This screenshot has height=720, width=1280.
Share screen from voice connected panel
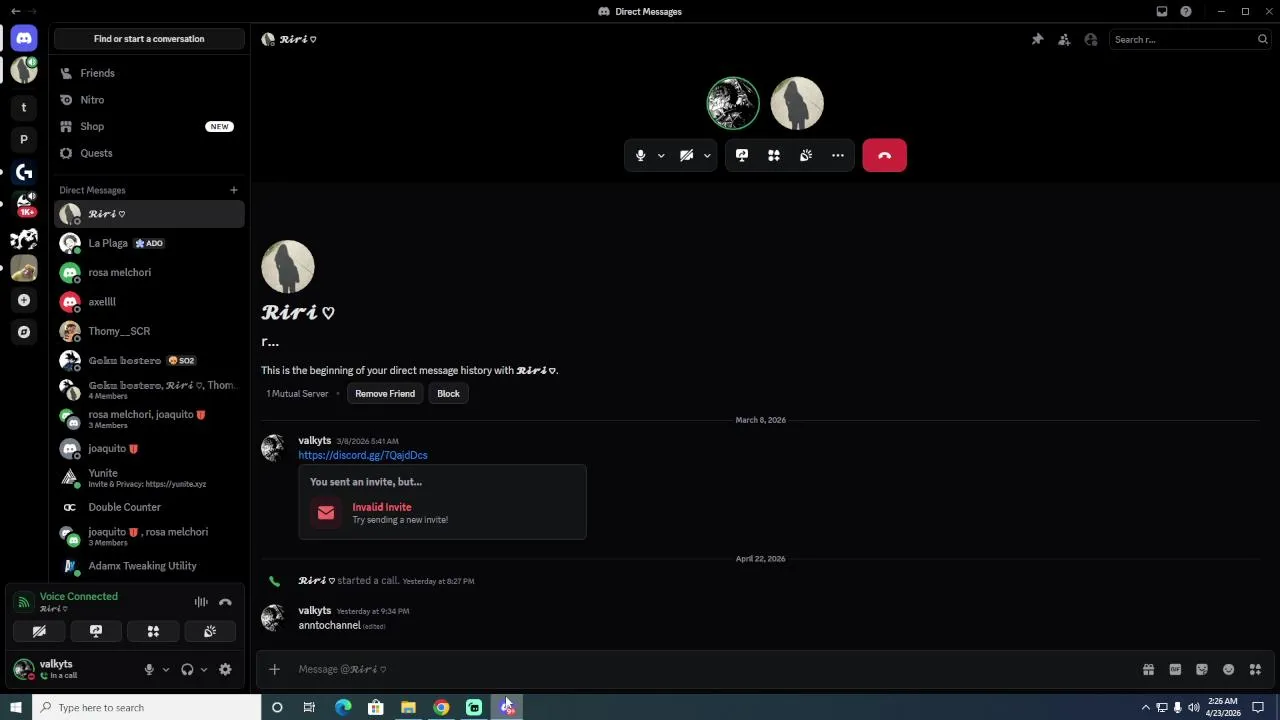(x=96, y=631)
